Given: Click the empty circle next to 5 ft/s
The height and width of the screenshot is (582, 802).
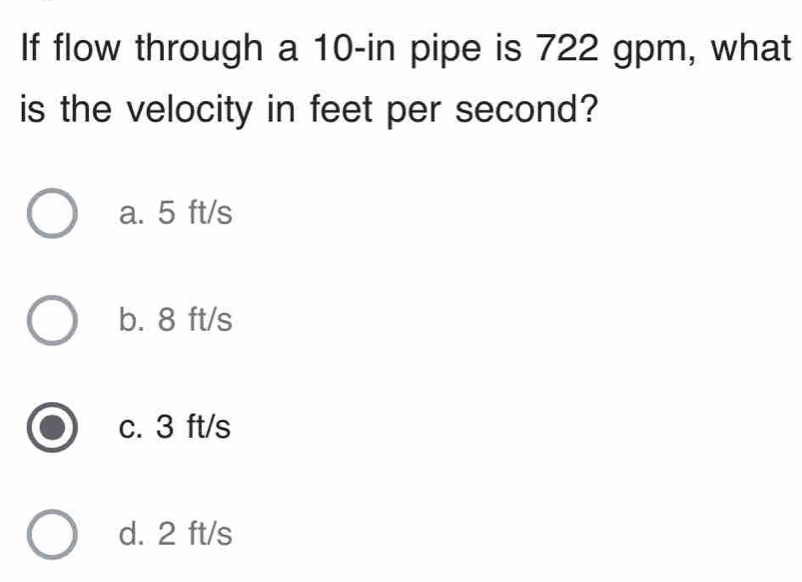Looking at the screenshot, I should 52,214.
